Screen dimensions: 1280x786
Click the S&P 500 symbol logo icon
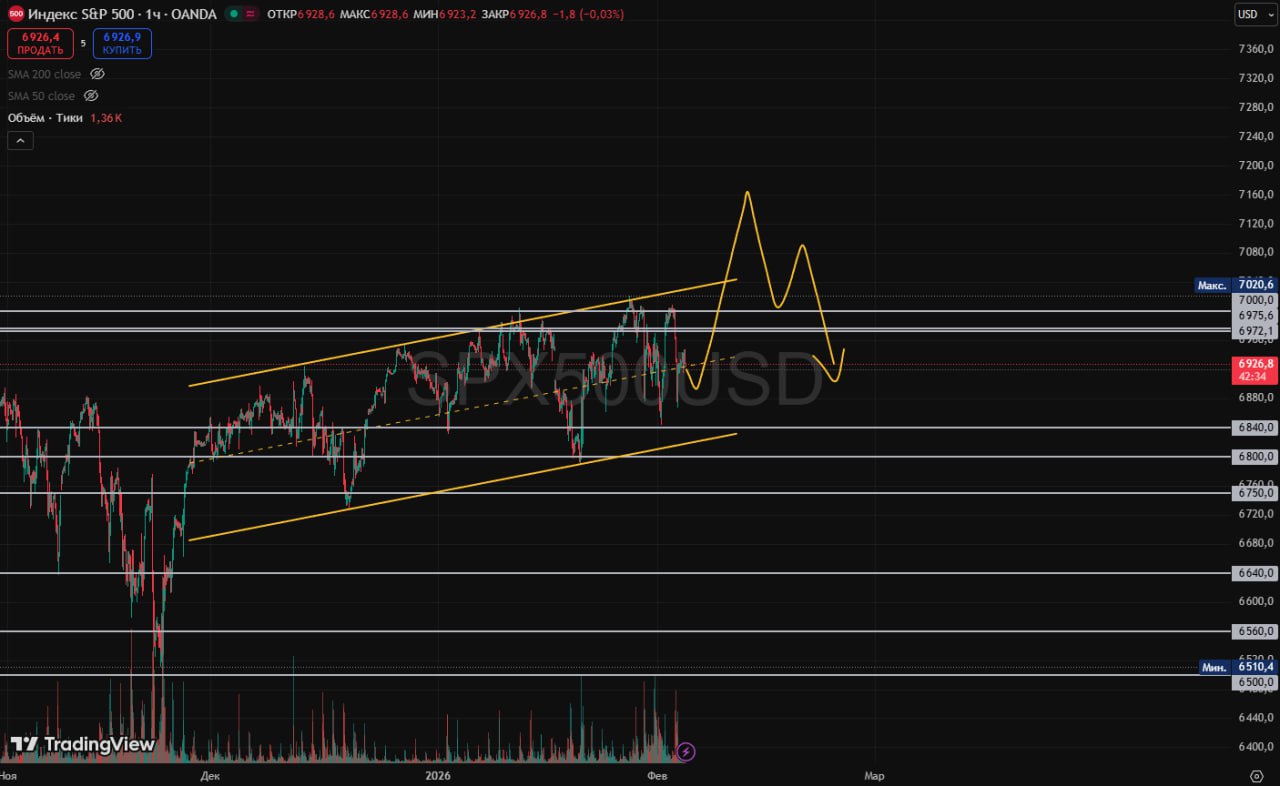pos(15,14)
